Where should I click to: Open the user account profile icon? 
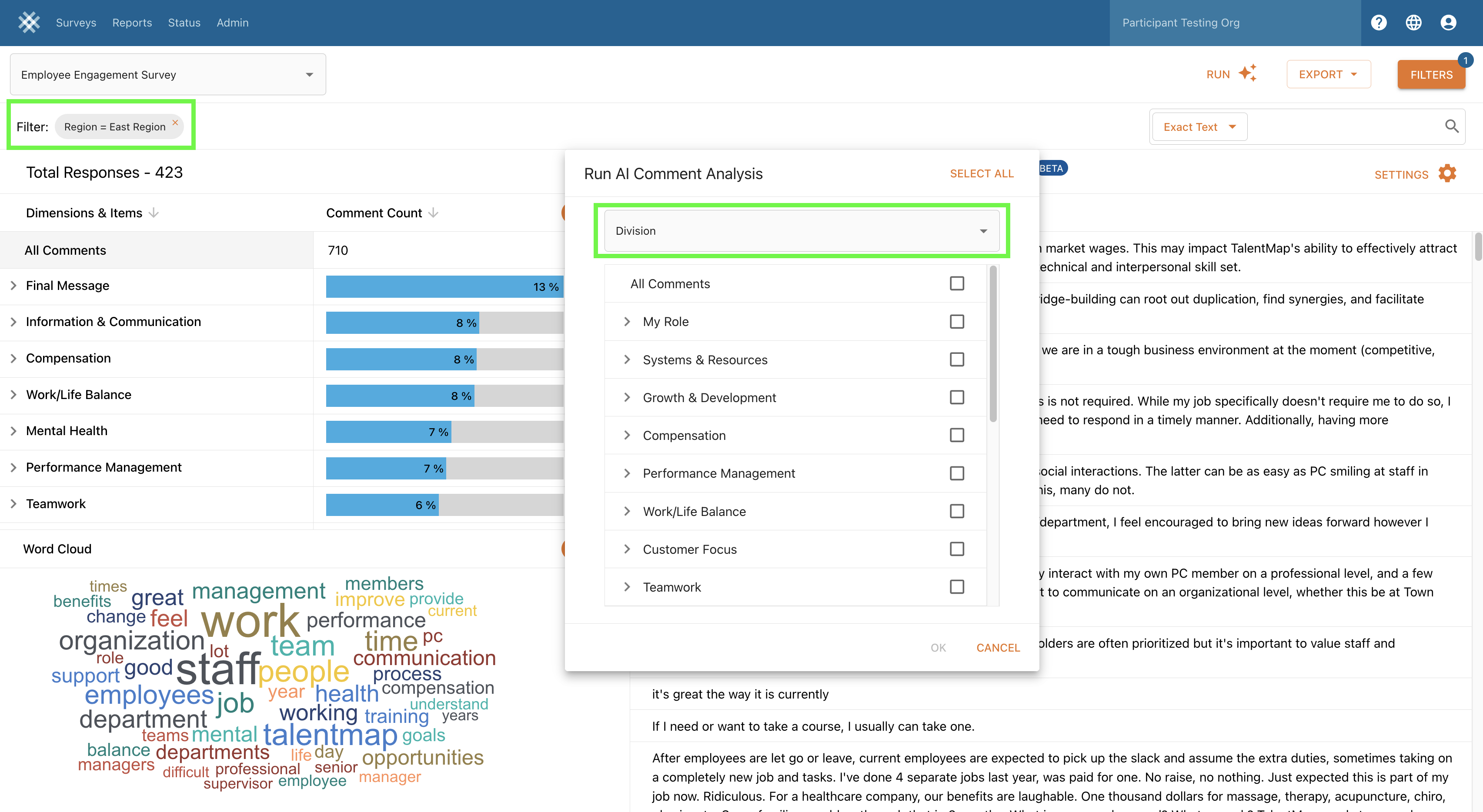point(1449,23)
